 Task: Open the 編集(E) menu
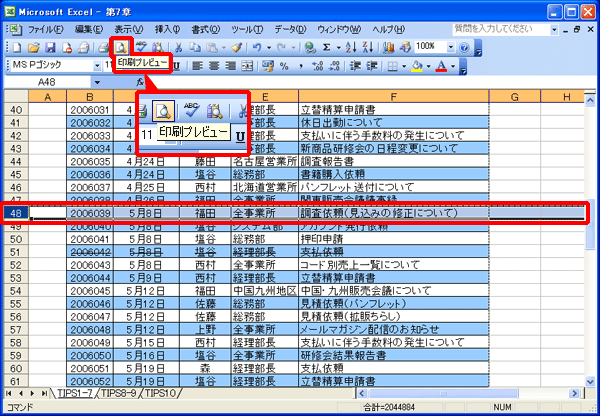coord(89,29)
